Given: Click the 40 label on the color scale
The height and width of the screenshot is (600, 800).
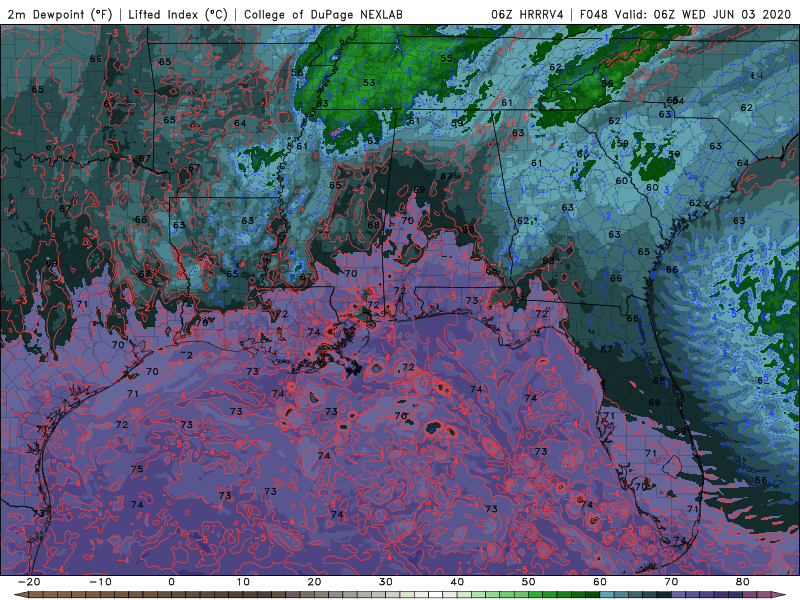Looking at the screenshot, I should point(457,582).
